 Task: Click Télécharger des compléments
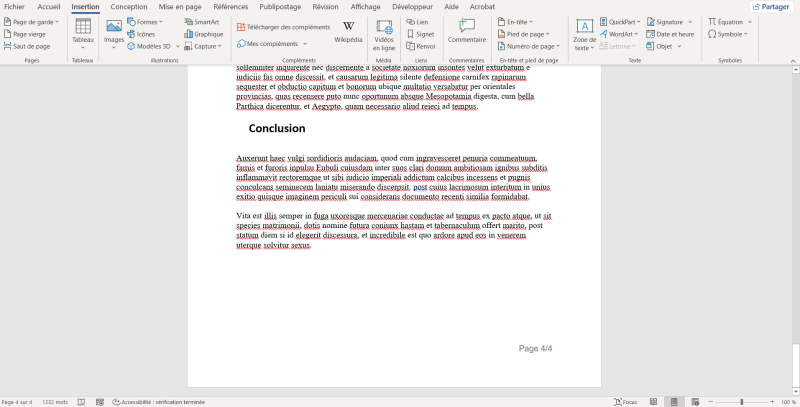point(284,27)
